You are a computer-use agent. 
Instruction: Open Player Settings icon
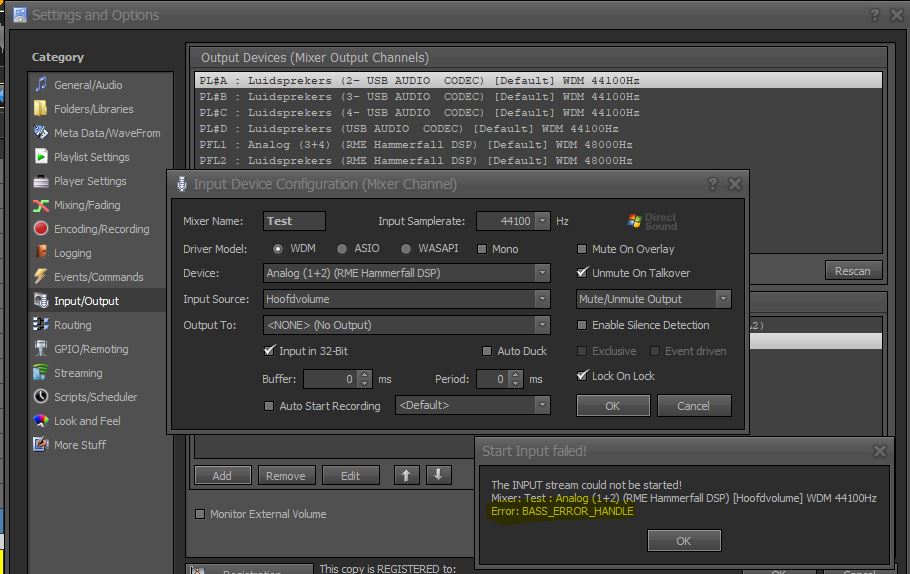pyautogui.click(x=41, y=181)
